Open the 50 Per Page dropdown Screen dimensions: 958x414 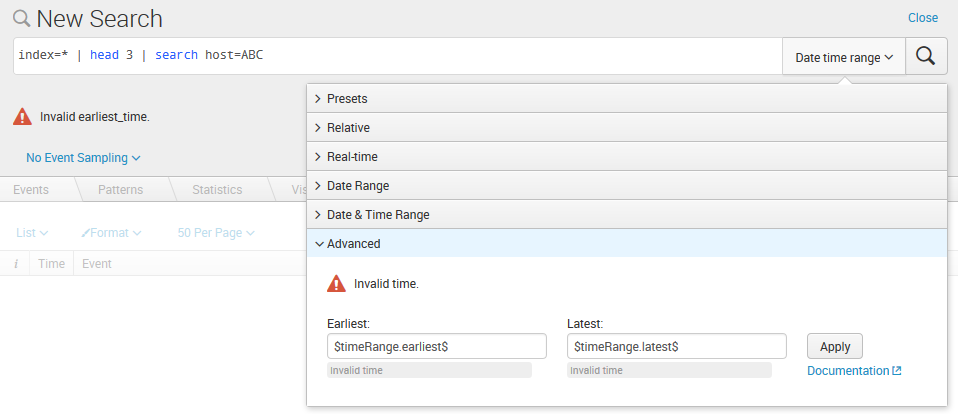pyautogui.click(x=216, y=233)
